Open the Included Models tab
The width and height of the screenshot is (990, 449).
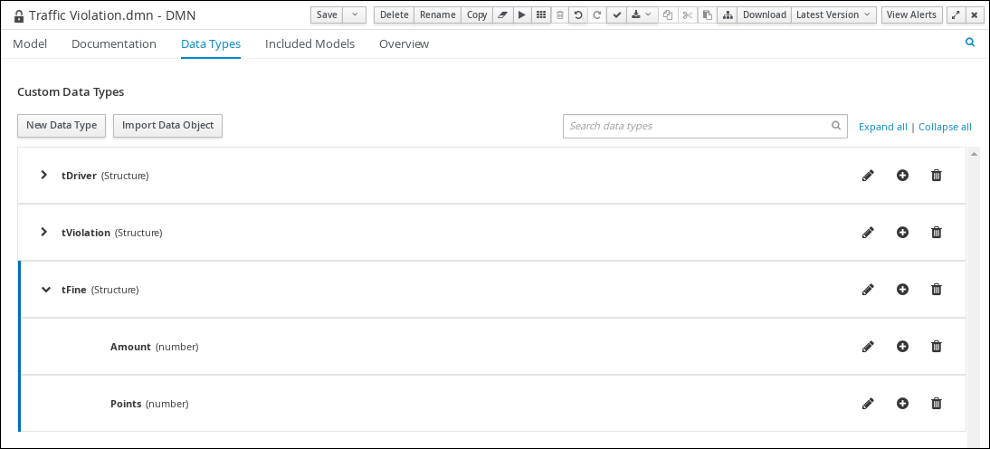click(x=309, y=44)
